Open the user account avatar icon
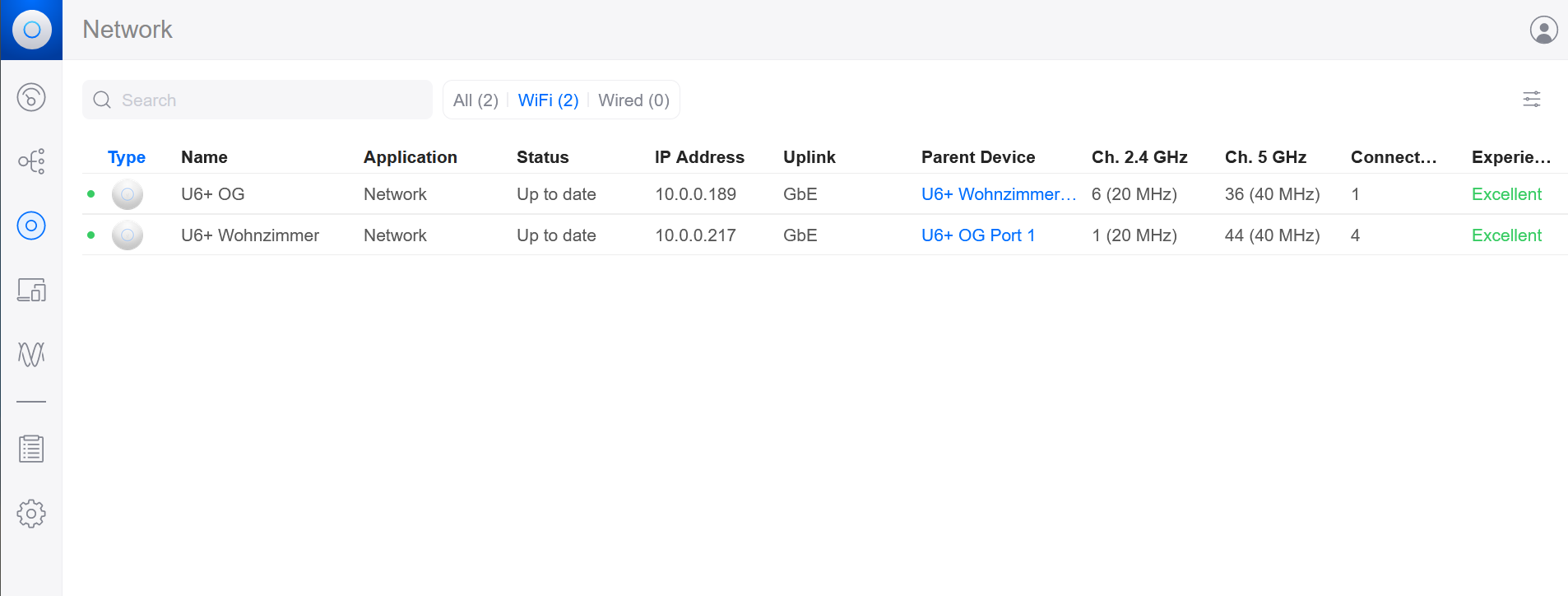This screenshot has width=1568, height=596. (1543, 30)
